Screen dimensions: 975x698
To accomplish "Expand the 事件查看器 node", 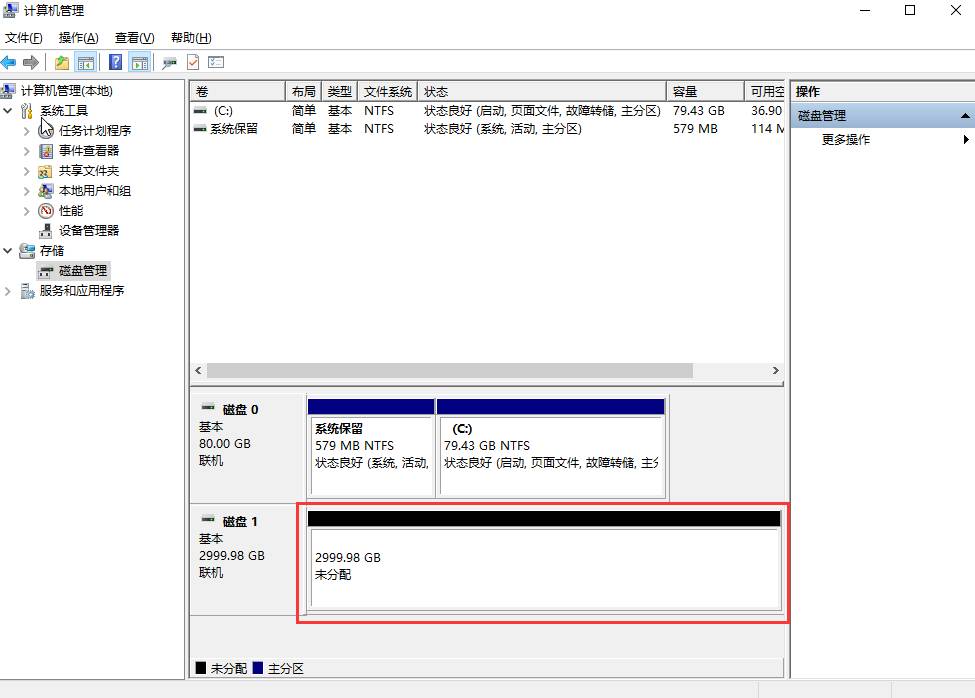I will pos(26,151).
